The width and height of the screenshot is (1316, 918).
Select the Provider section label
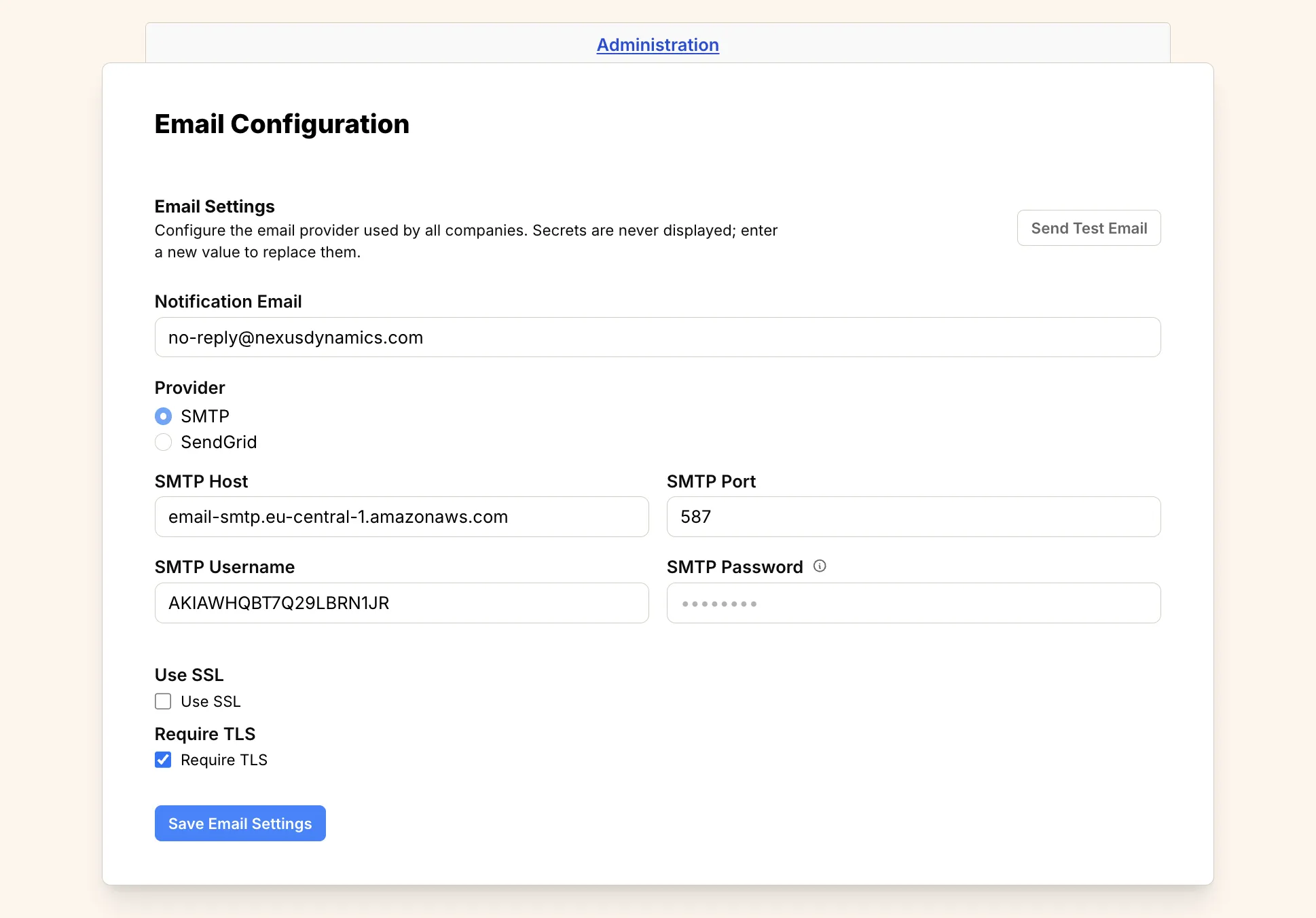pos(189,387)
